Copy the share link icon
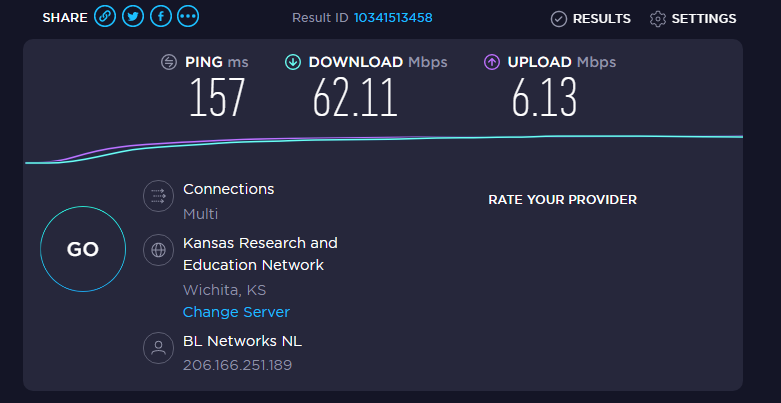 click(x=104, y=17)
